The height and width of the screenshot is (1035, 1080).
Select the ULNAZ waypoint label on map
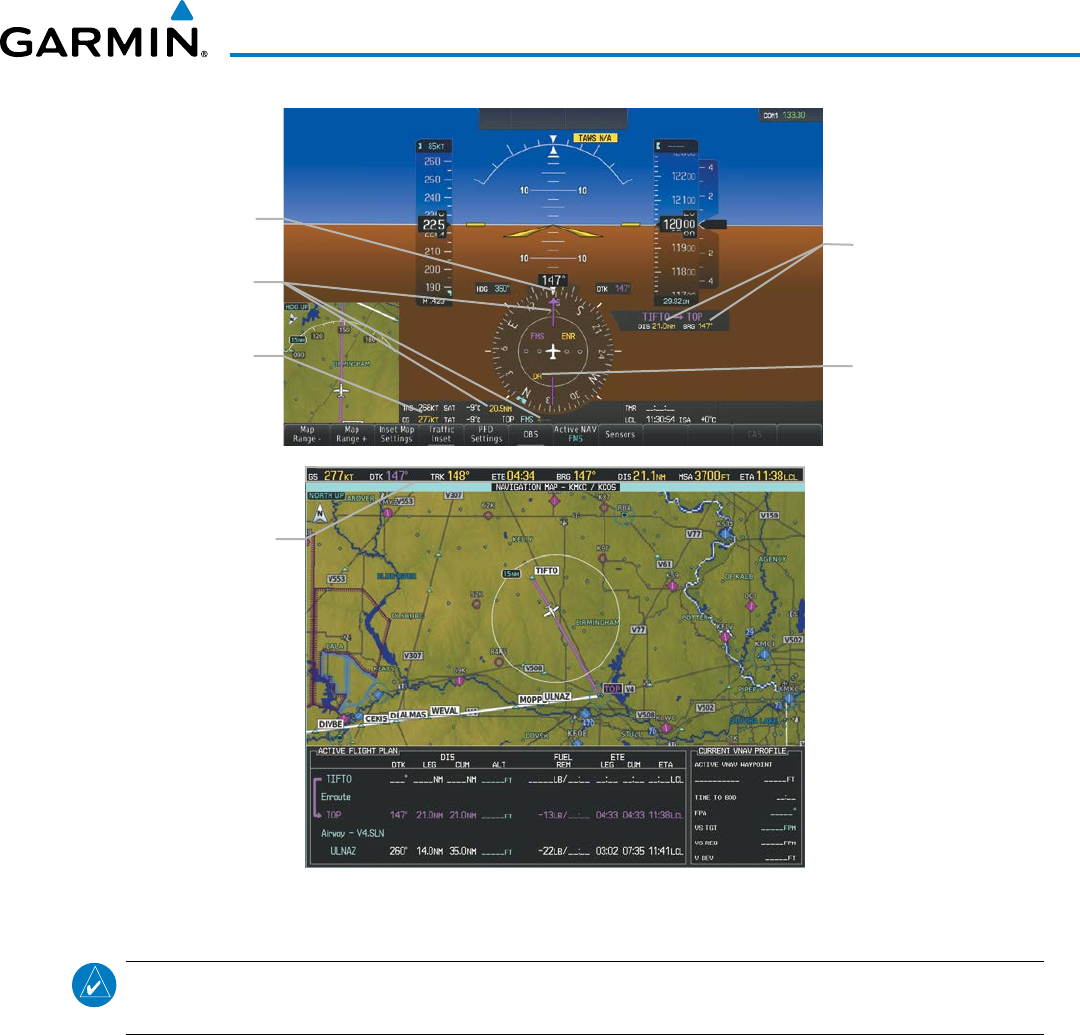point(557,696)
